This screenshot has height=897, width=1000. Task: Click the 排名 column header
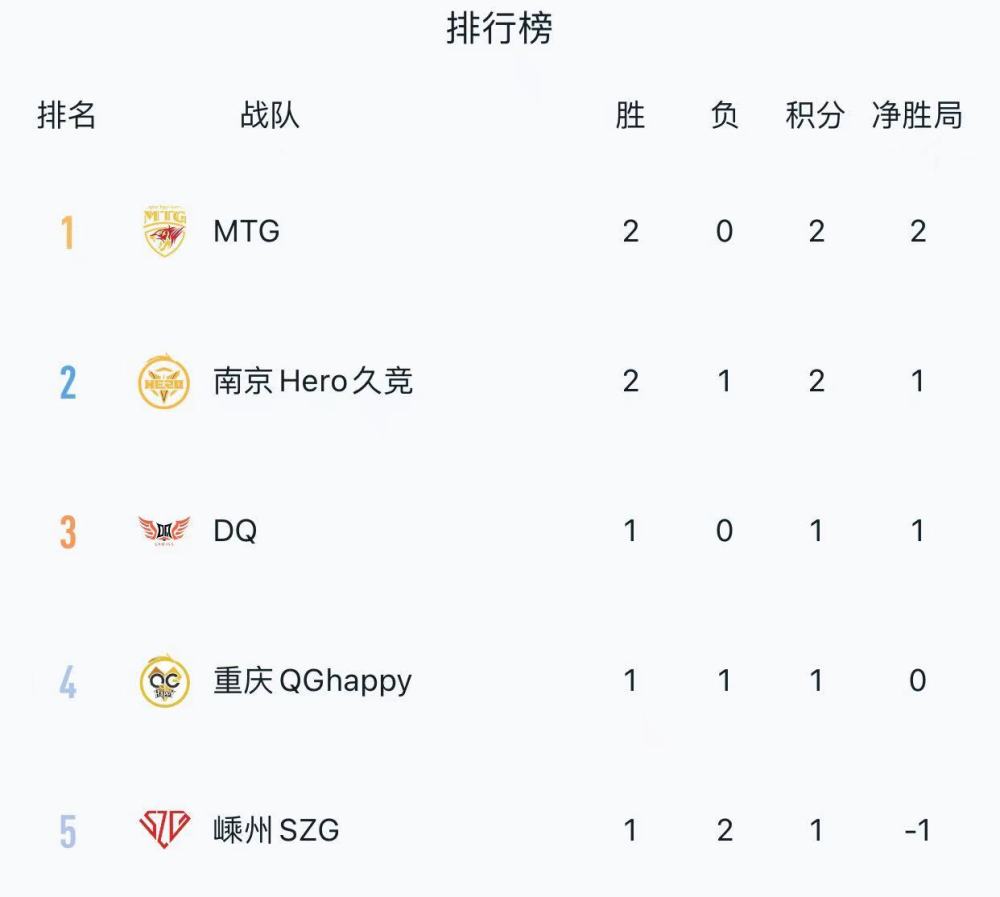pyautogui.click(x=66, y=115)
